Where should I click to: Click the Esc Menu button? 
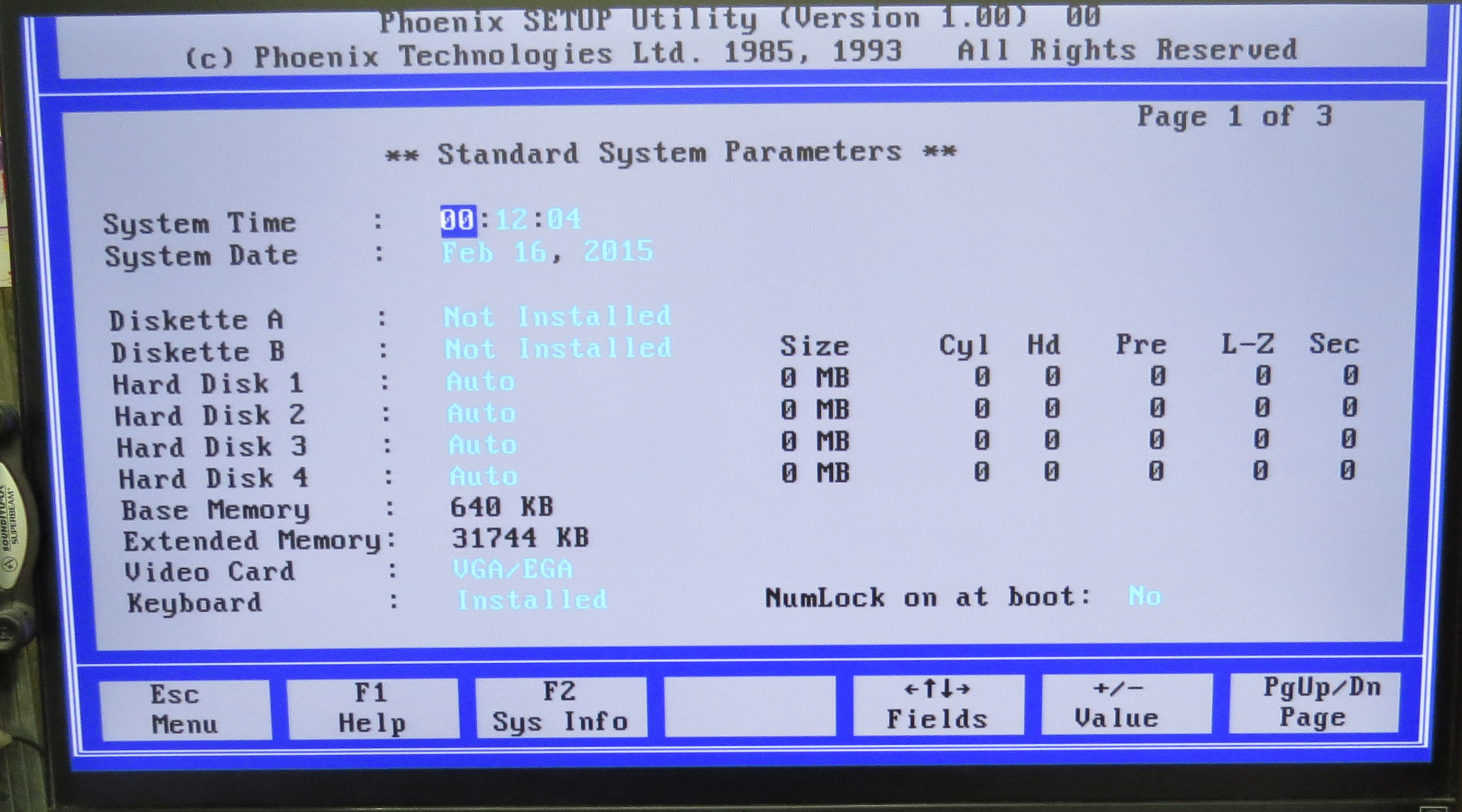(185, 709)
